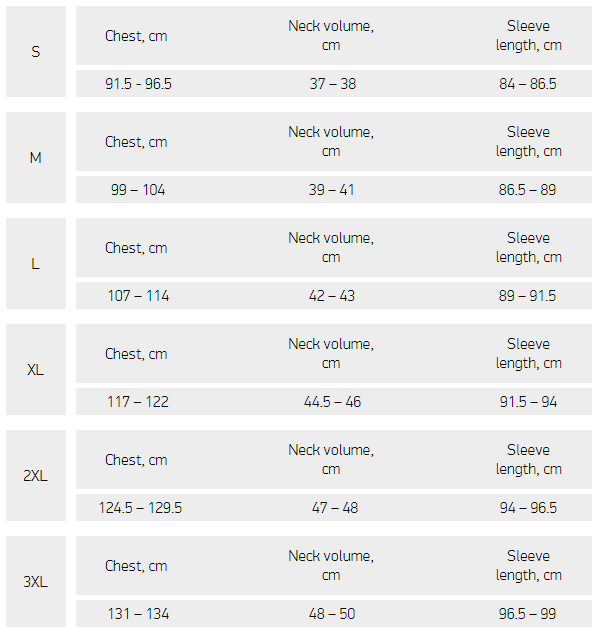Select the 2XL size label cell
Screen dimensions: 599x634
click(36, 476)
